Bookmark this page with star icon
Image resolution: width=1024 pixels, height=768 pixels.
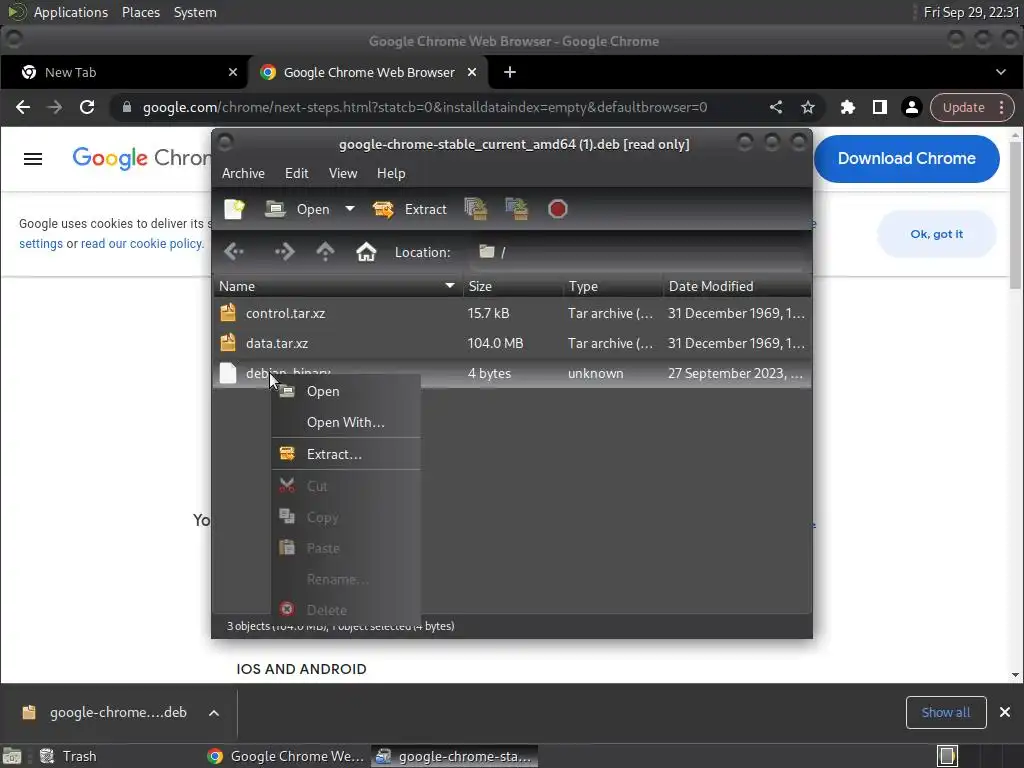tap(808, 107)
